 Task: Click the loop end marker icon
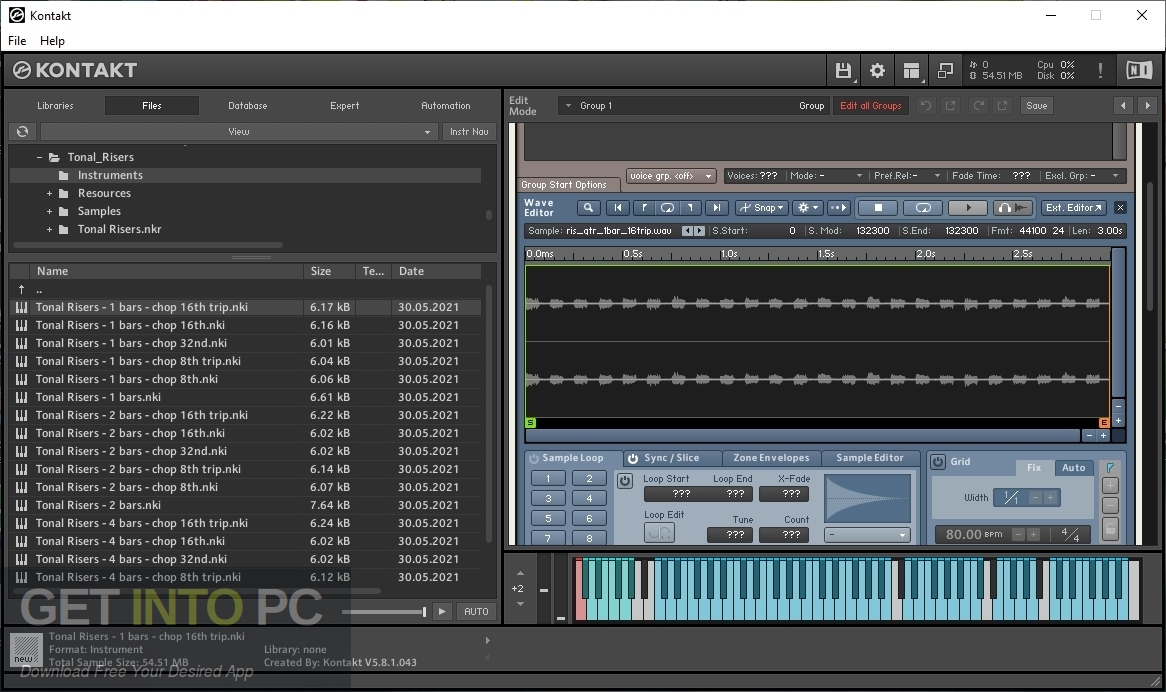pos(690,208)
